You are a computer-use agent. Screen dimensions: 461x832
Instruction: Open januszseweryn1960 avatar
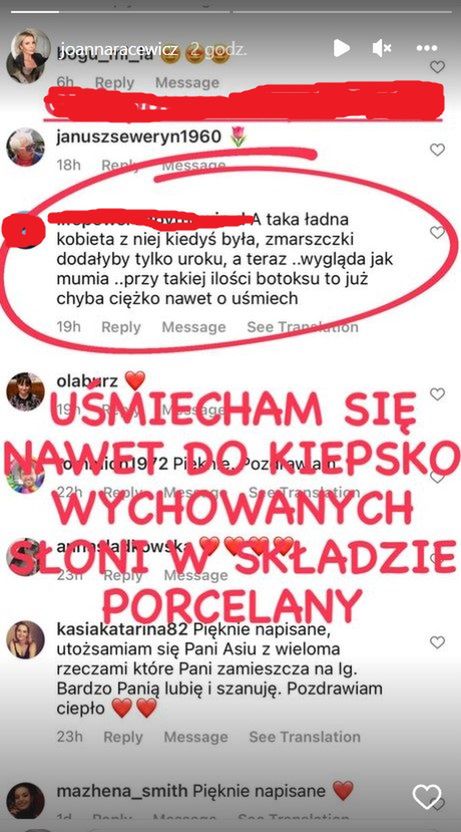tap(25, 147)
